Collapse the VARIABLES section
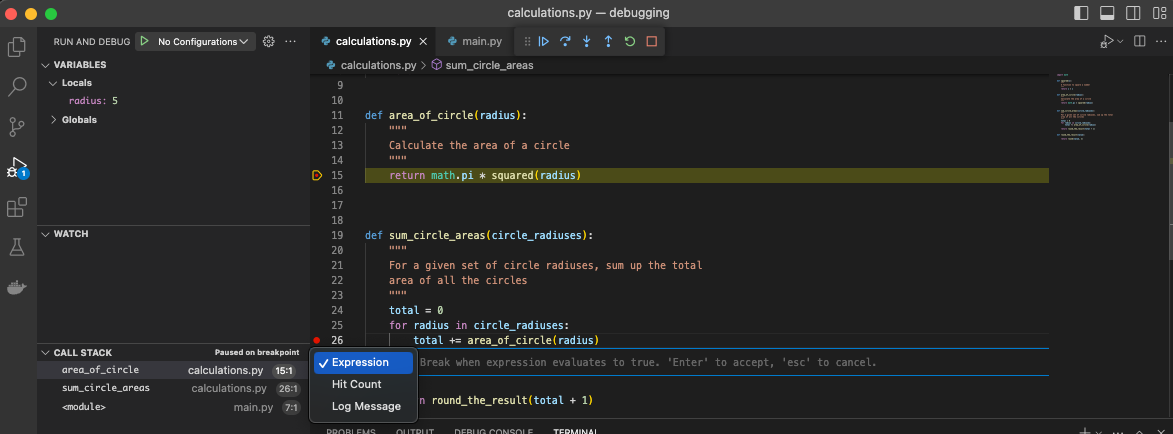1173x434 pixels. (x=45, y=65)
